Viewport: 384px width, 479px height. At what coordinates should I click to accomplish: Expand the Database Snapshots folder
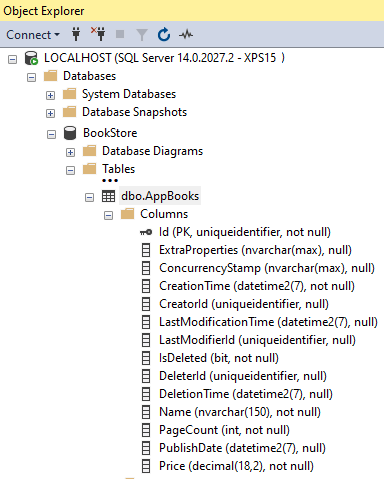click(x=50, y=113)
